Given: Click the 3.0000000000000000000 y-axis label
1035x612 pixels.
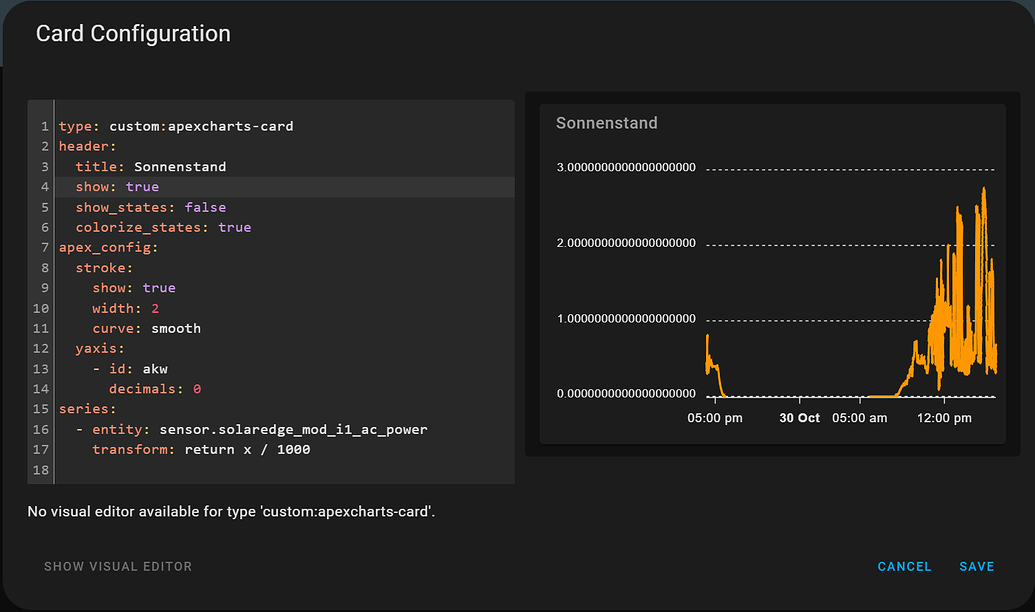Looking at the screenshot, I should pyautogui.click(x=626, y=167).
